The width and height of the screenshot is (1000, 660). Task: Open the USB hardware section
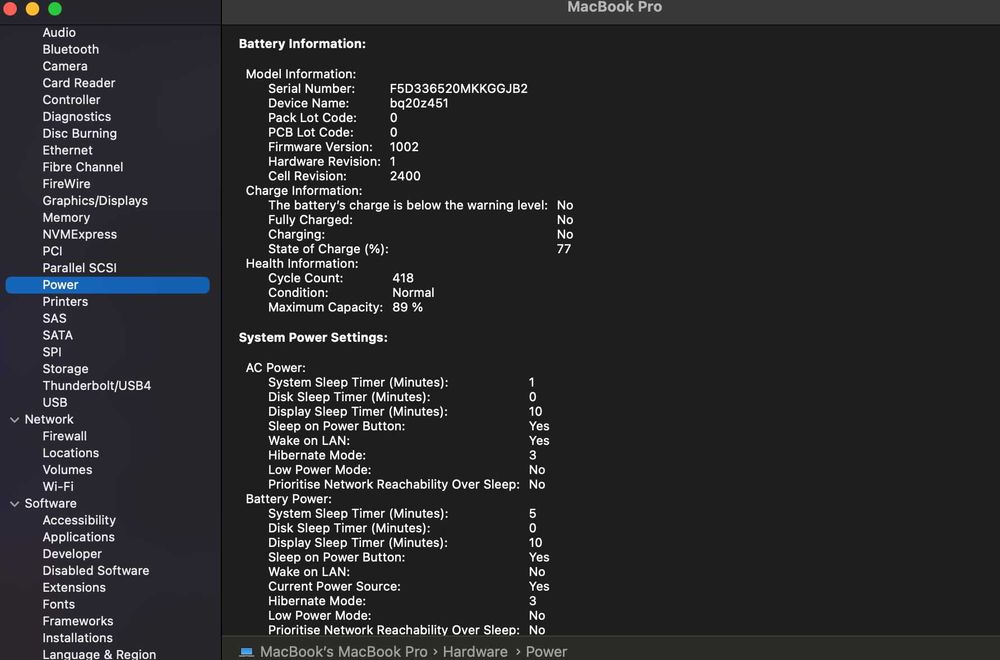[x=55, y=403]
